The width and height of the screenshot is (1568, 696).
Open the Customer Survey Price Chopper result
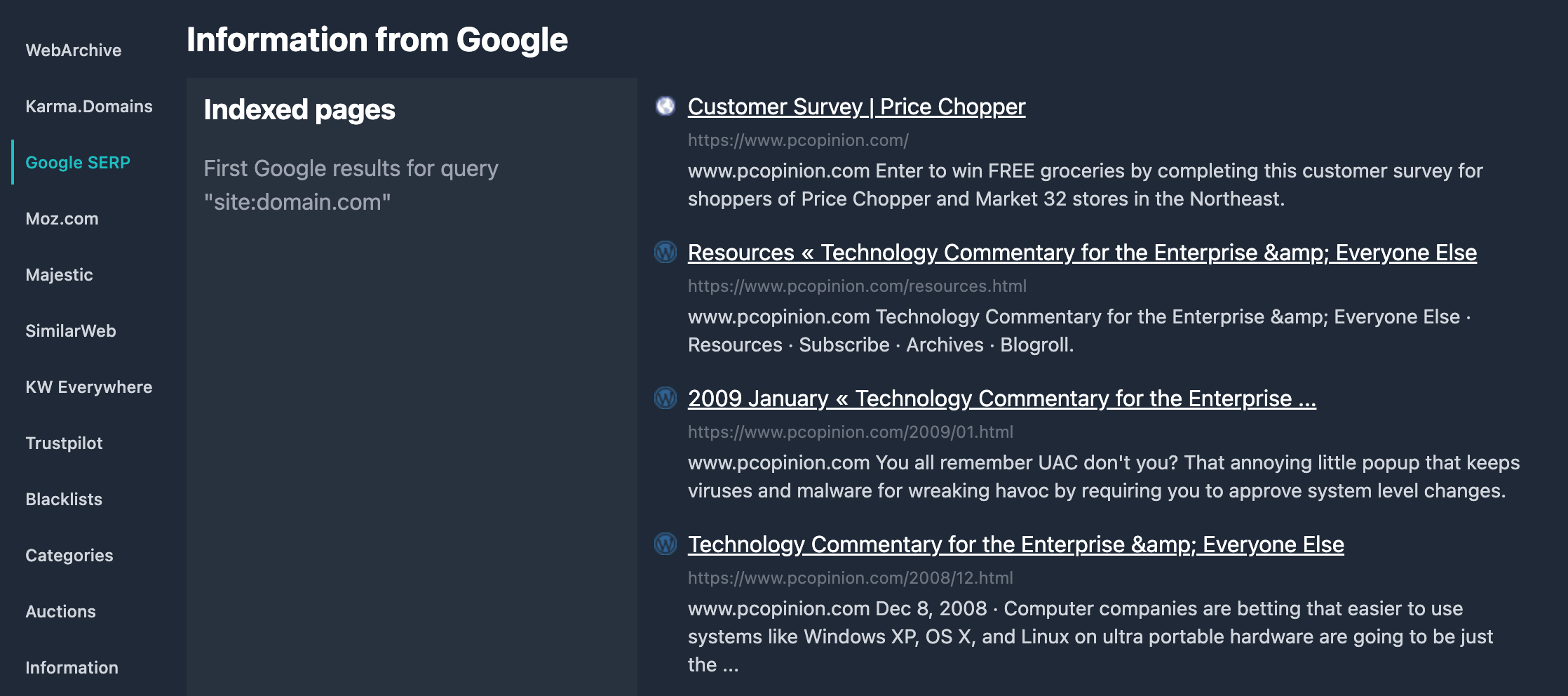tap(856, 107)
